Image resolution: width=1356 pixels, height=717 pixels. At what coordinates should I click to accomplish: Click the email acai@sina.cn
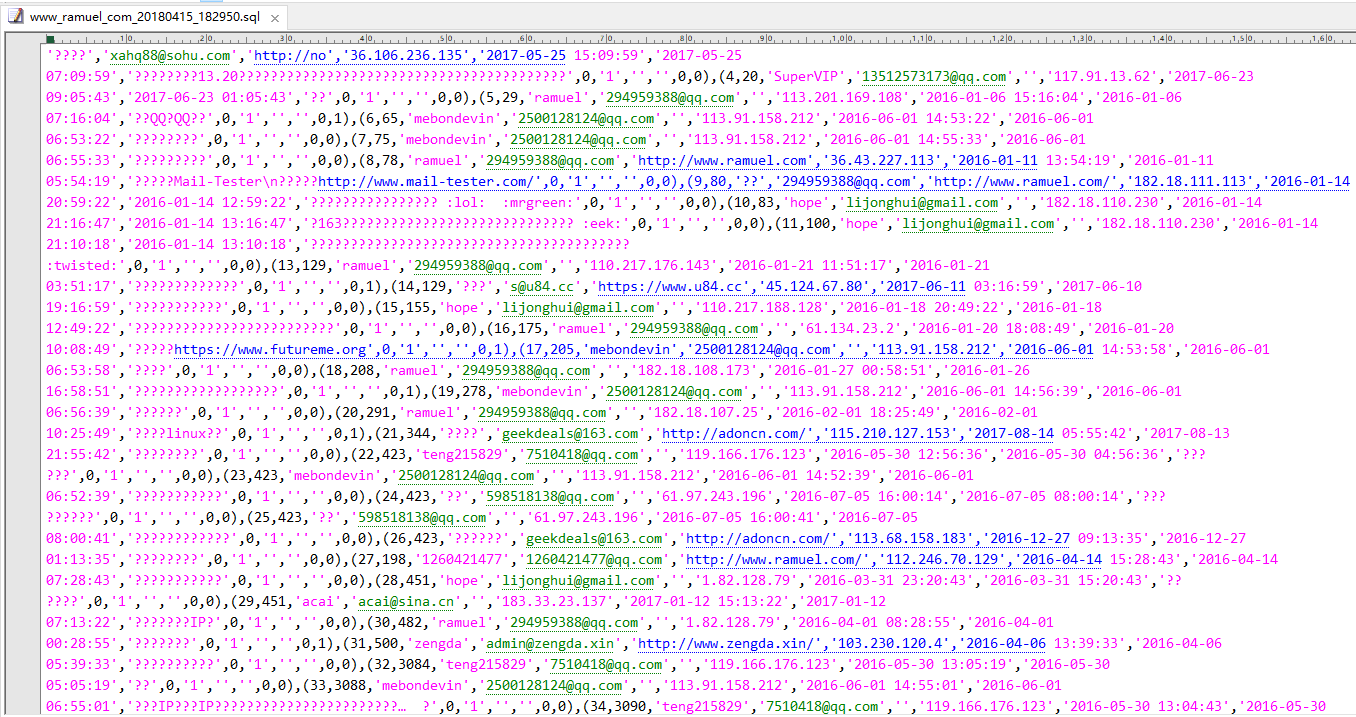tap(404, 601)
